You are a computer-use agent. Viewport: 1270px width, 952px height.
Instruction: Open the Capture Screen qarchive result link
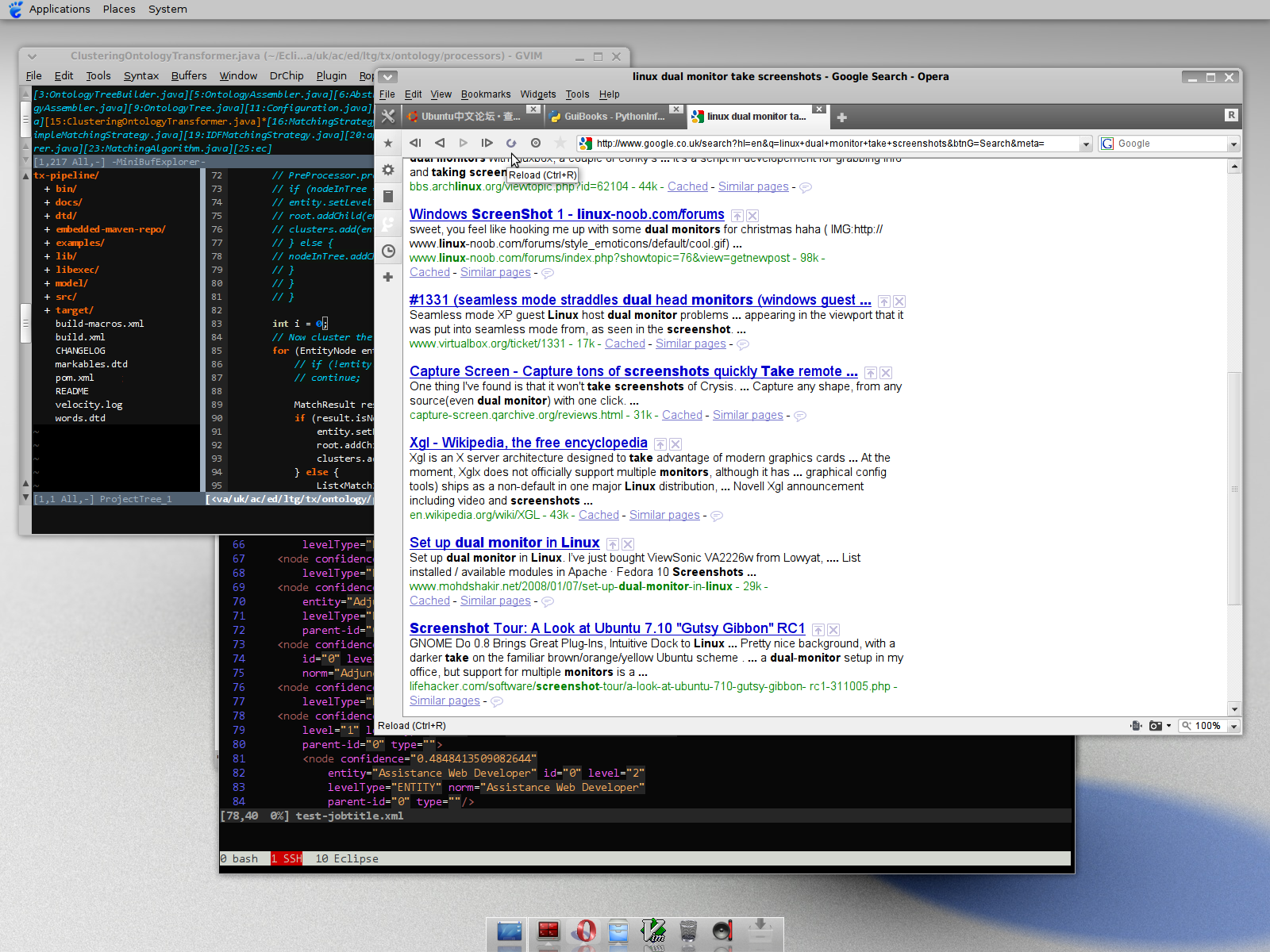click(633, 371)
